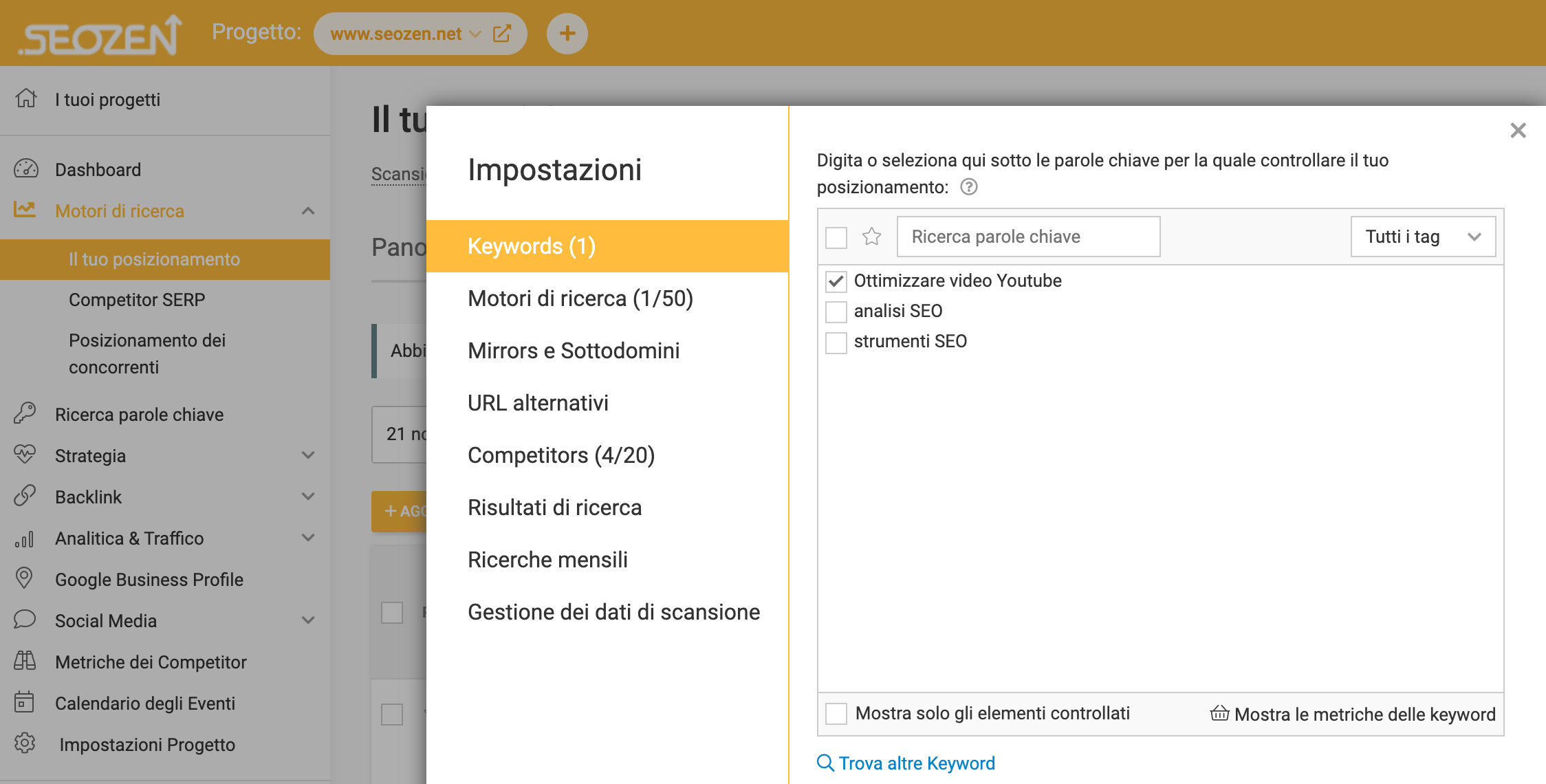The height and width of the screenshot is (784, 1546).
Task: Click the Dashboard gauge icon
Action: tap(26, 168)
